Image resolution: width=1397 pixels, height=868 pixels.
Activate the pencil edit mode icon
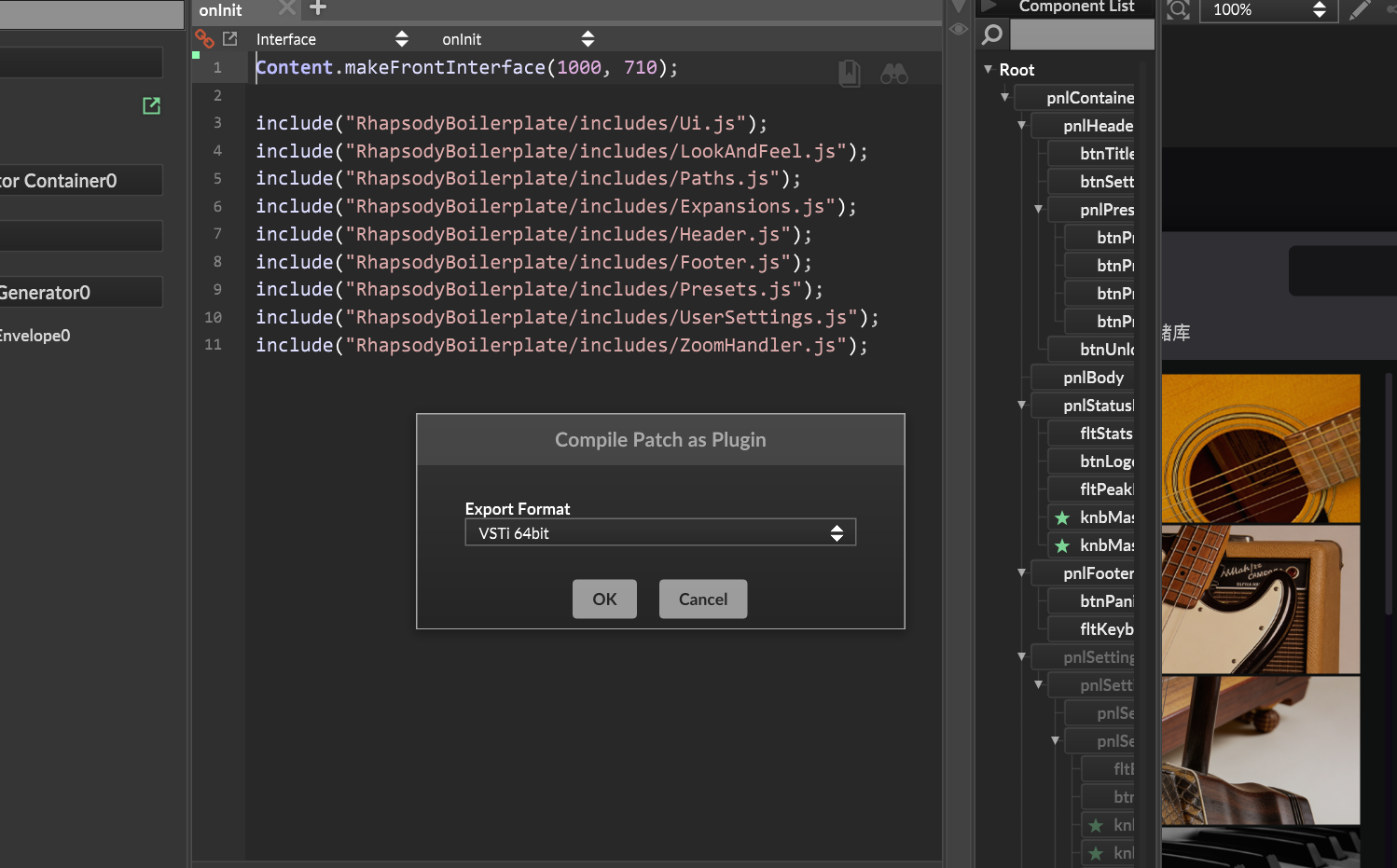(x=1360, y=9)
